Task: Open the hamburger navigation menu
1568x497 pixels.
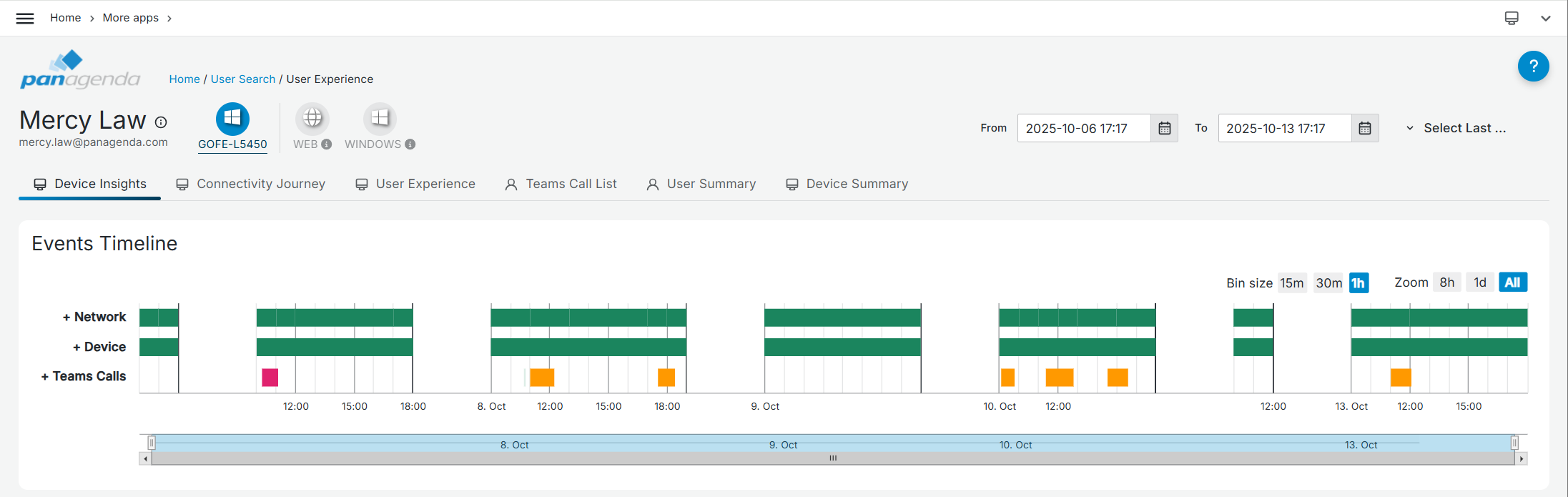Action: tap(25, 18)
